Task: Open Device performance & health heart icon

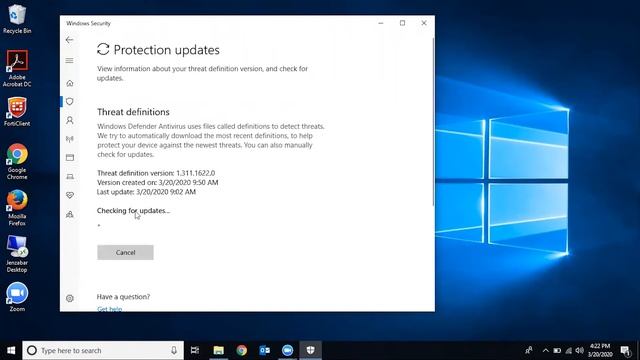Action: click(x=70, y=195)
